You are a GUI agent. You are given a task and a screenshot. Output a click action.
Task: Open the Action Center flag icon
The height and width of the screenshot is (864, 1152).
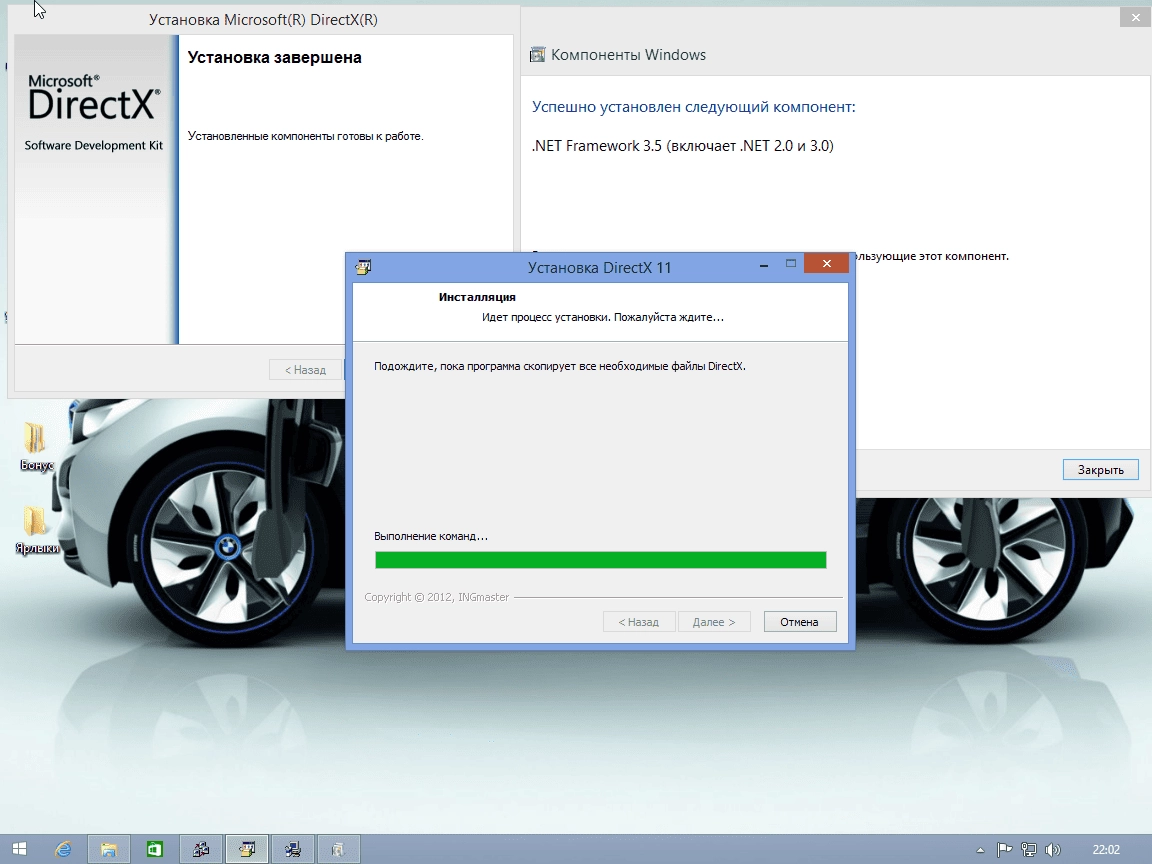coord(1004,850)
